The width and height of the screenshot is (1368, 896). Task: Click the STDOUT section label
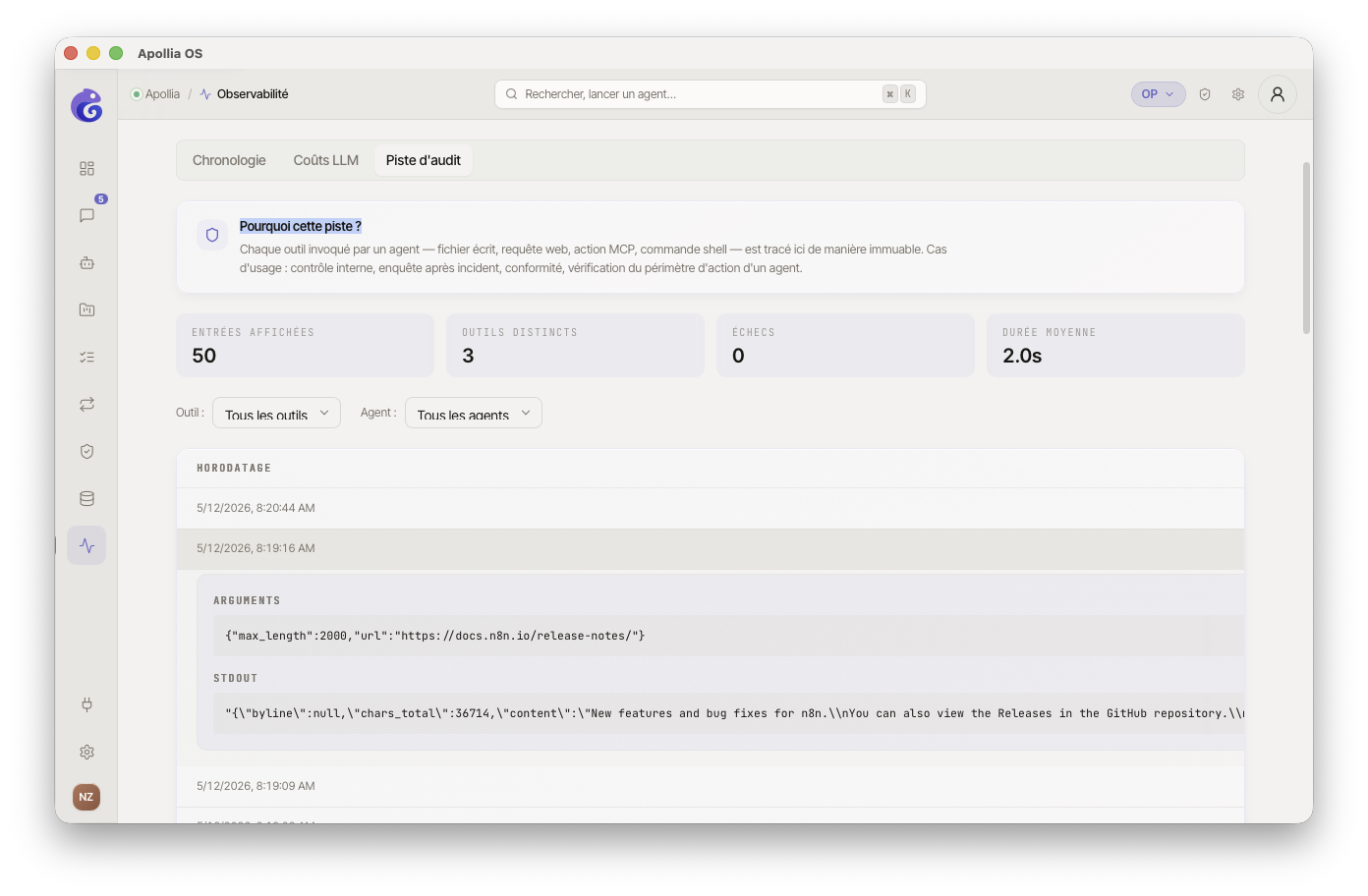236,678
